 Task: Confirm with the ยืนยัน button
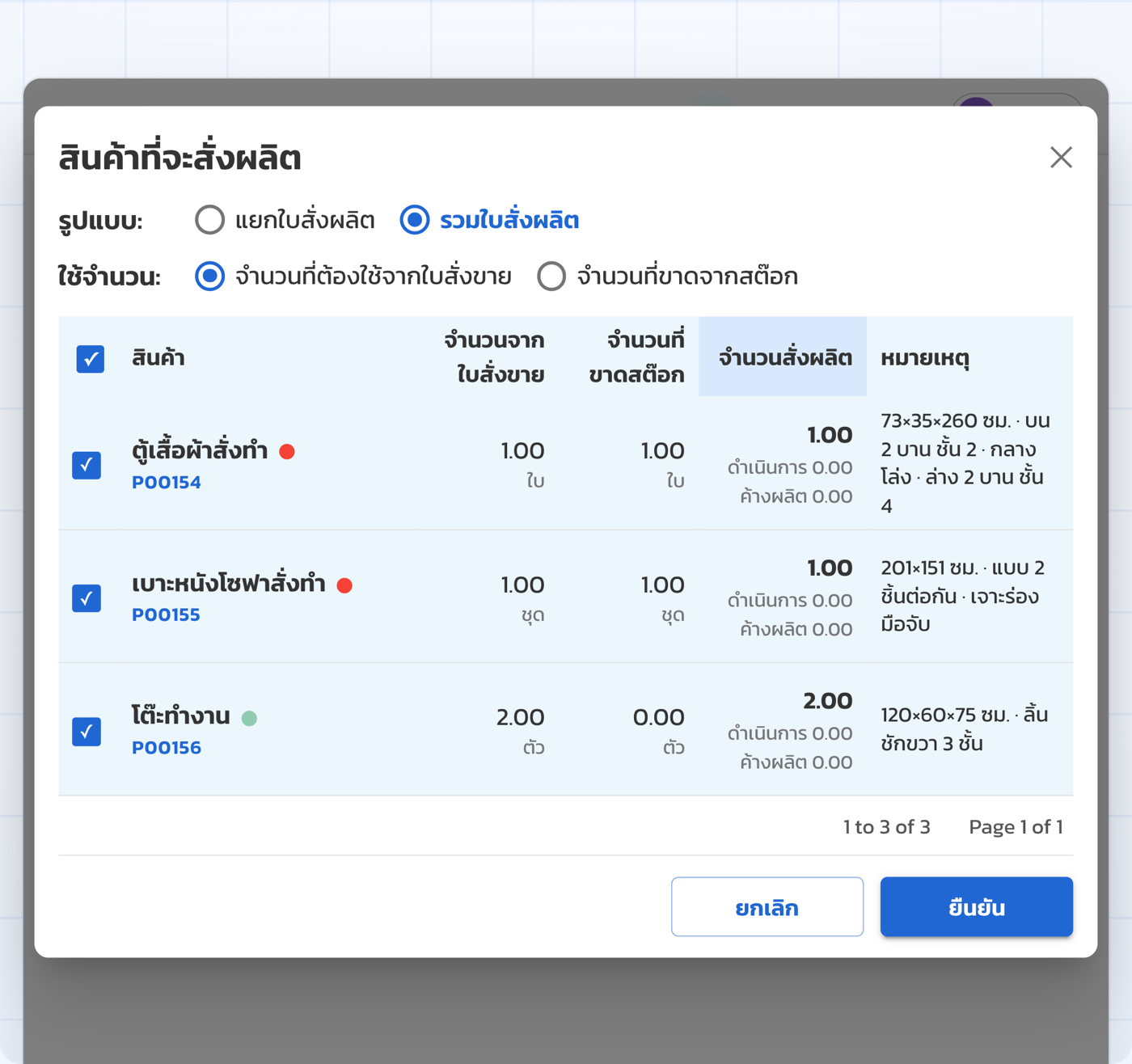(x=977, y=907)
